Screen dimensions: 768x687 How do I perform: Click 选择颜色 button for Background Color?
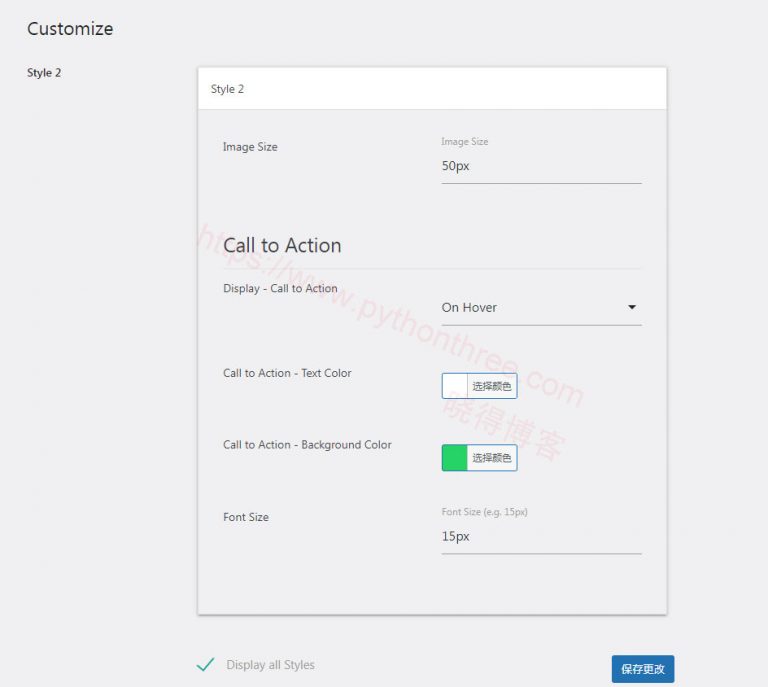coord(492,458)
